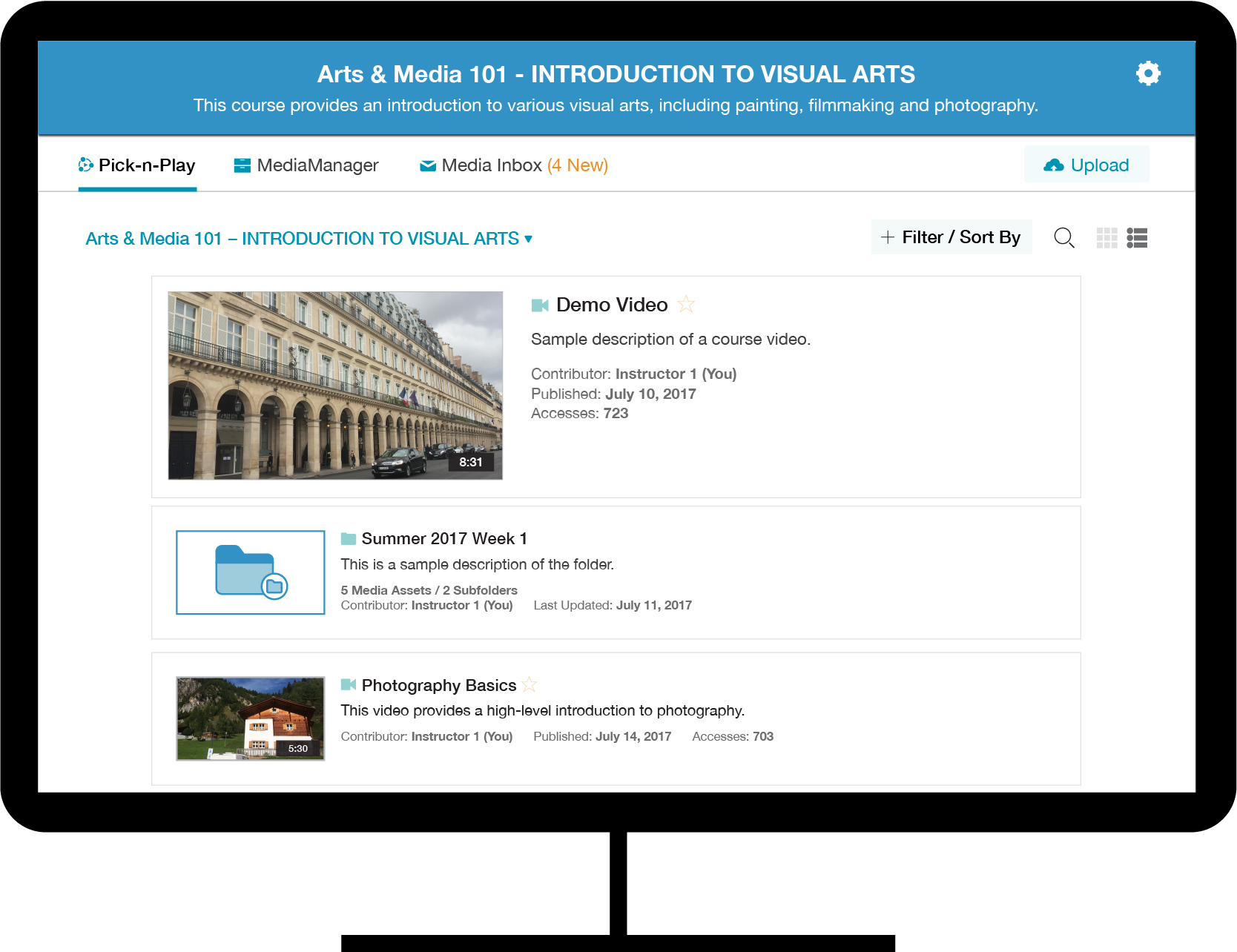Image resolution: width=1237 pixels, height=952 pixels.
Task: Click 'Last Updated: July 11, 2017' text
Action: [x=613, y=605]
